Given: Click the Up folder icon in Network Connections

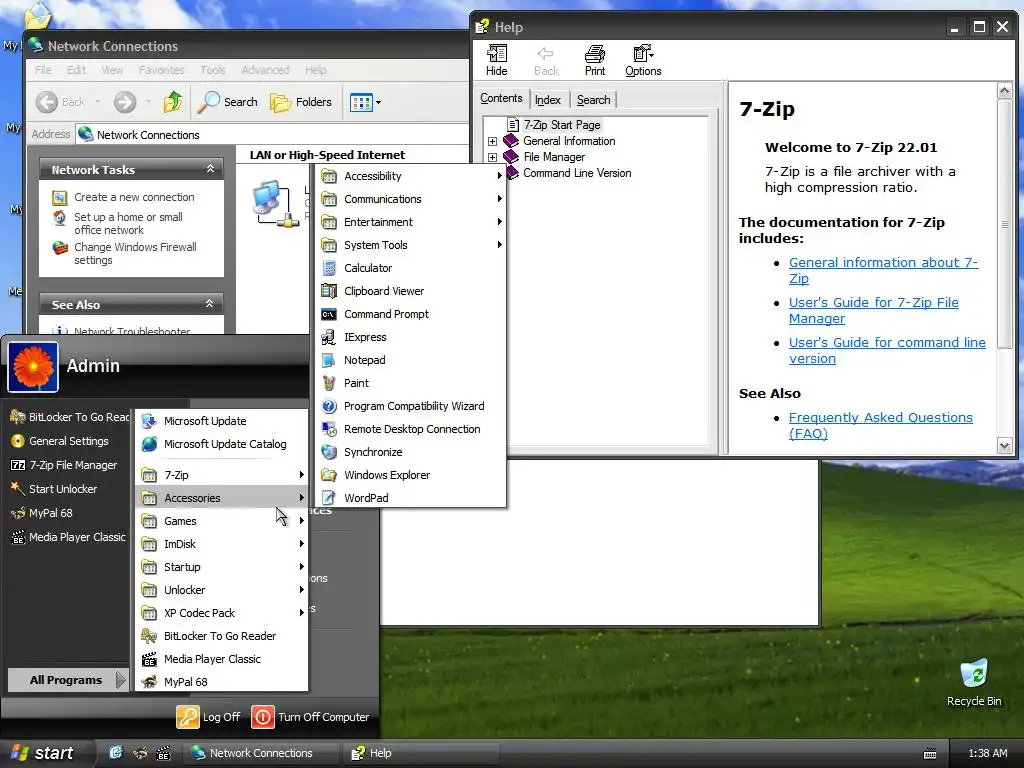Looking at the screenshot, I should tap(173, 102).
